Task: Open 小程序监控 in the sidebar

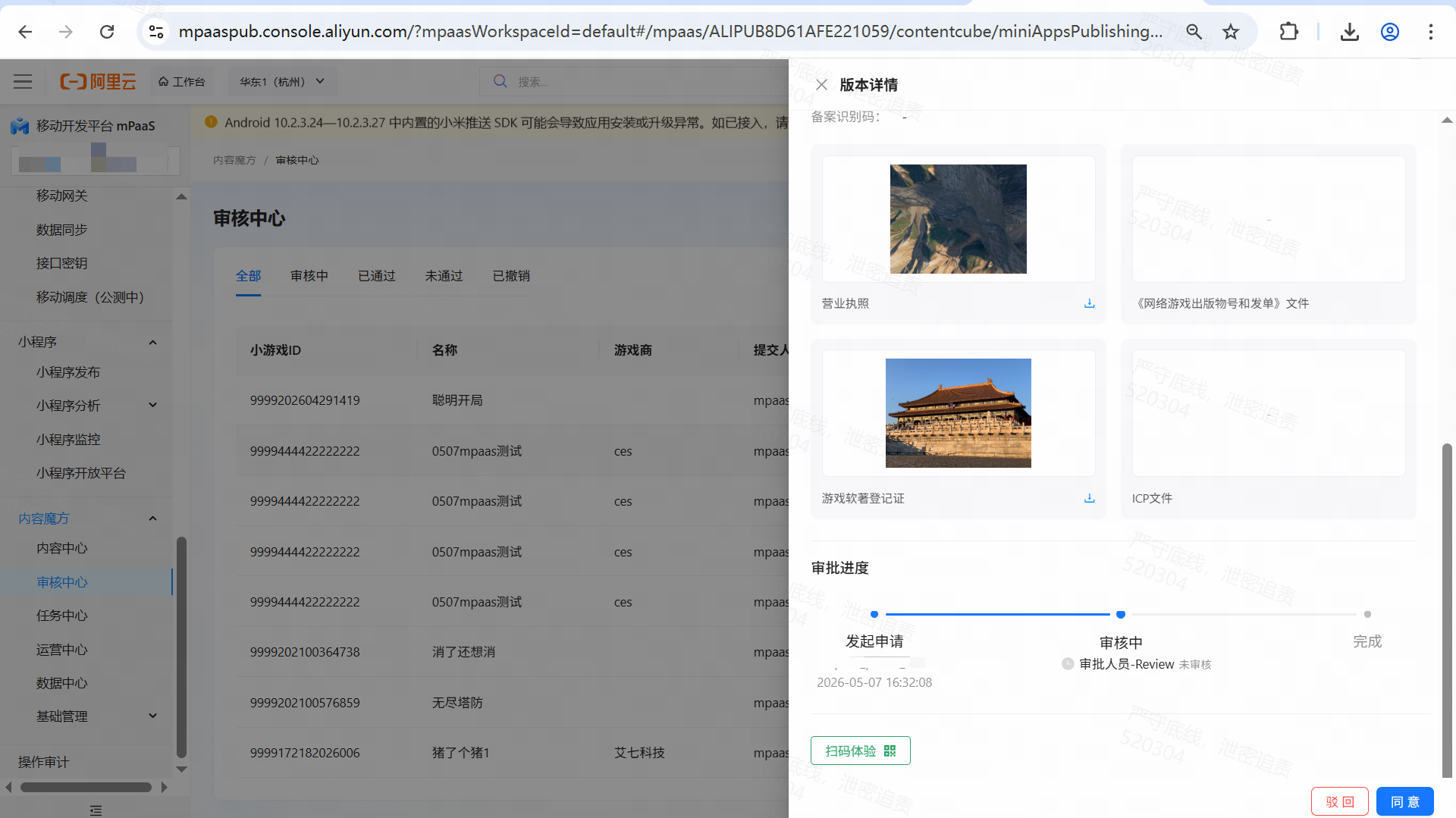Action: pos(68,440)
